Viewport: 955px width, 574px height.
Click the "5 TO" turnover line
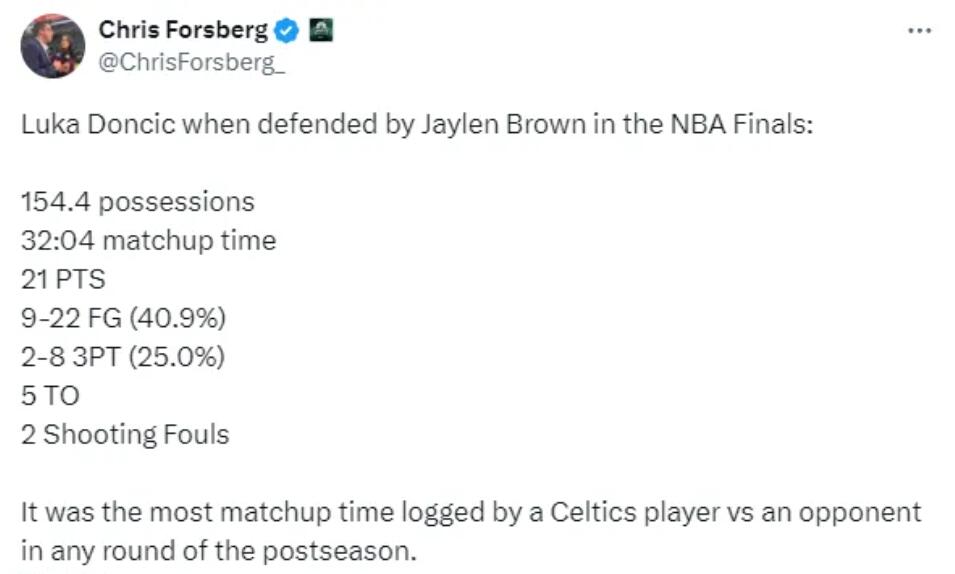coord(50,396)
